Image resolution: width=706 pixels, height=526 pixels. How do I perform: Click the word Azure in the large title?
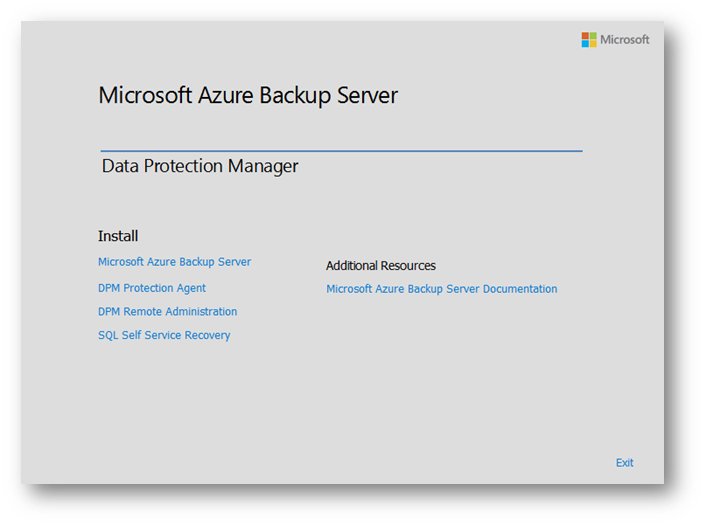click(226, 95)
